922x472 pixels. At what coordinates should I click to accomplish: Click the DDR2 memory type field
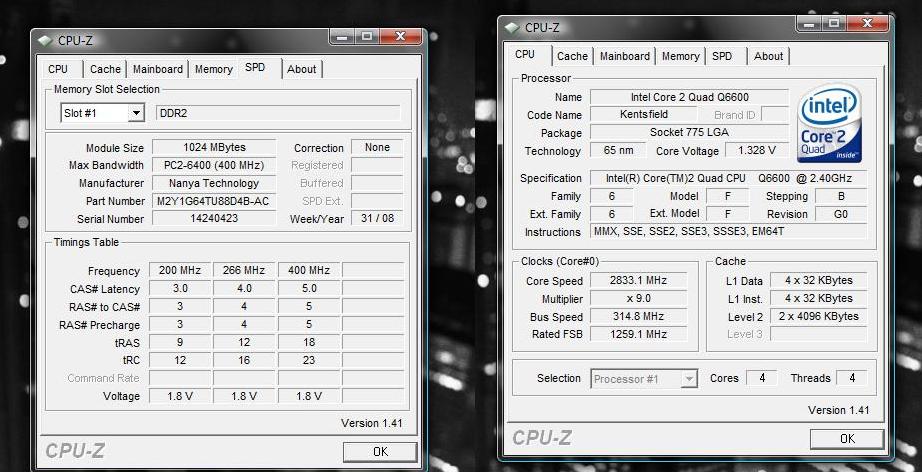point(278,113)
